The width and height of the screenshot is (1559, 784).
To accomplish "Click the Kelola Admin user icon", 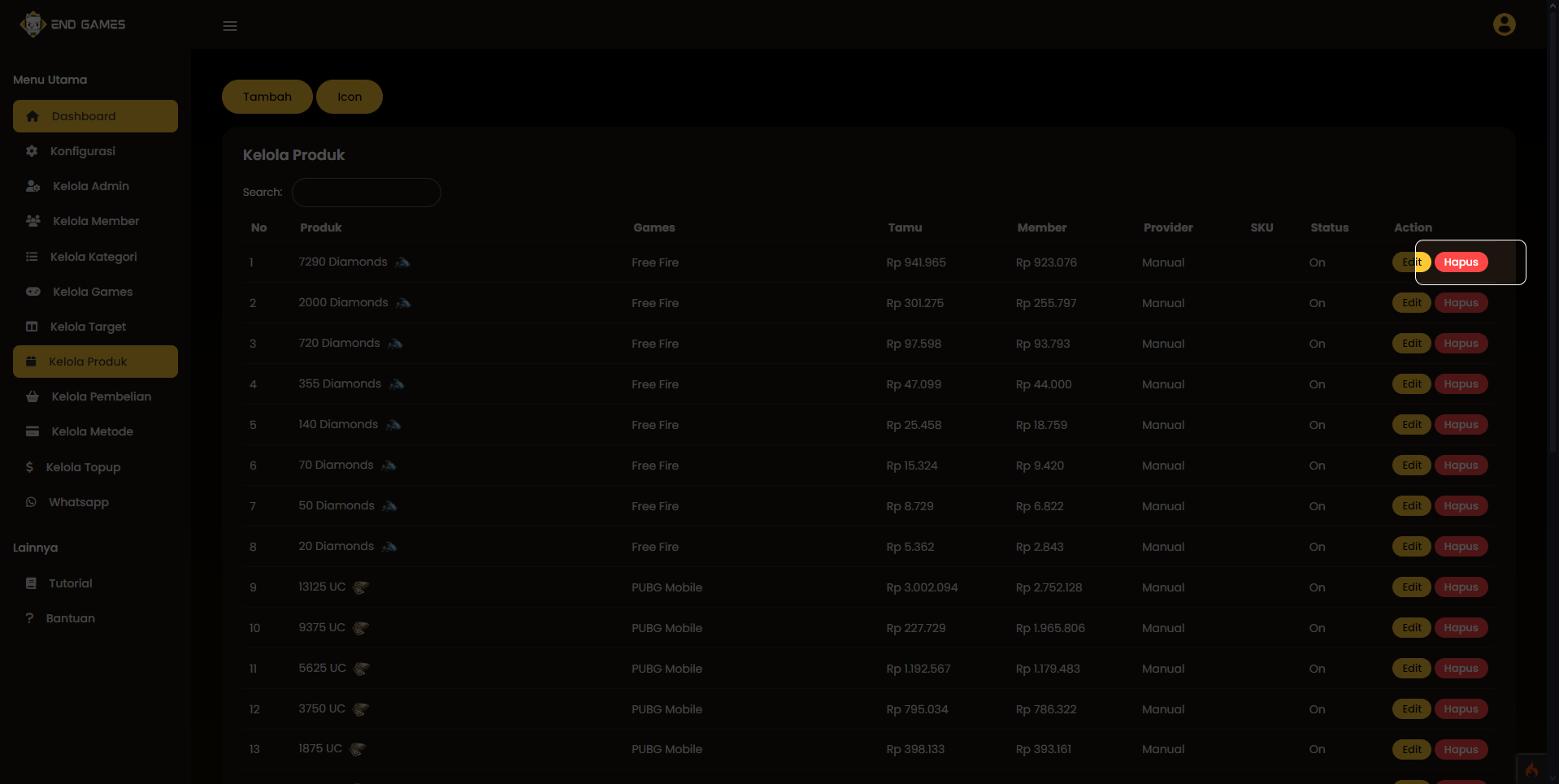I will [33, 186].
